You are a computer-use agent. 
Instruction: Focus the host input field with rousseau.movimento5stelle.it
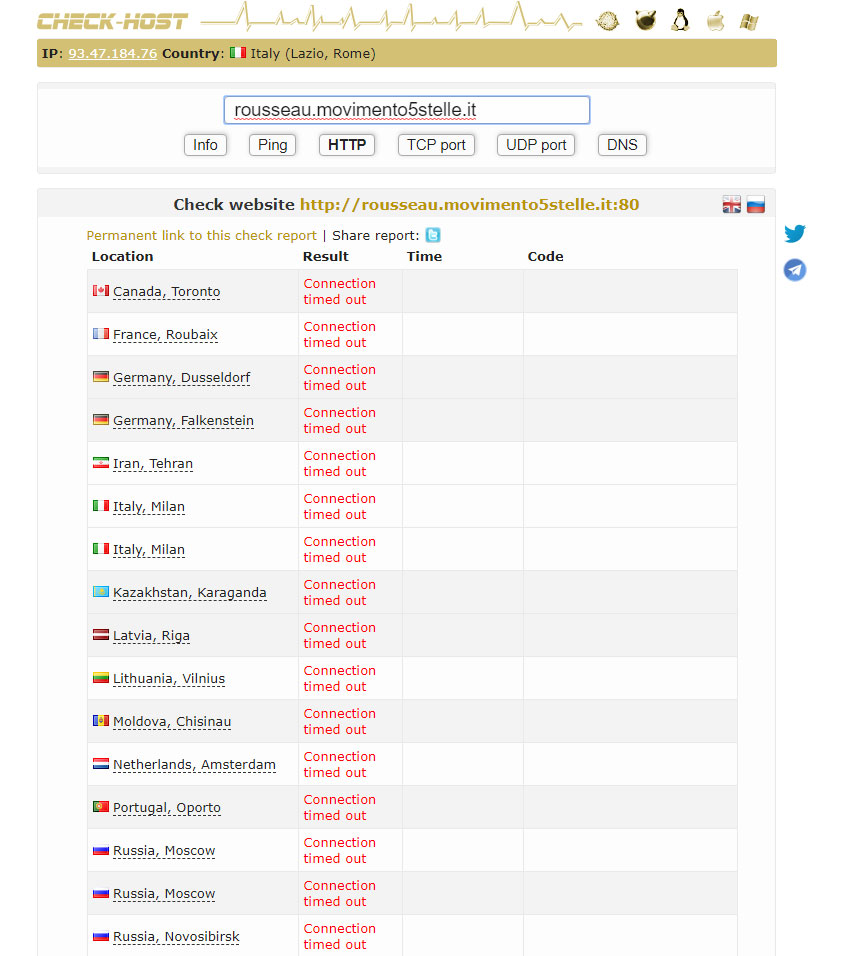pyautogui.click(x=407, y=110)
